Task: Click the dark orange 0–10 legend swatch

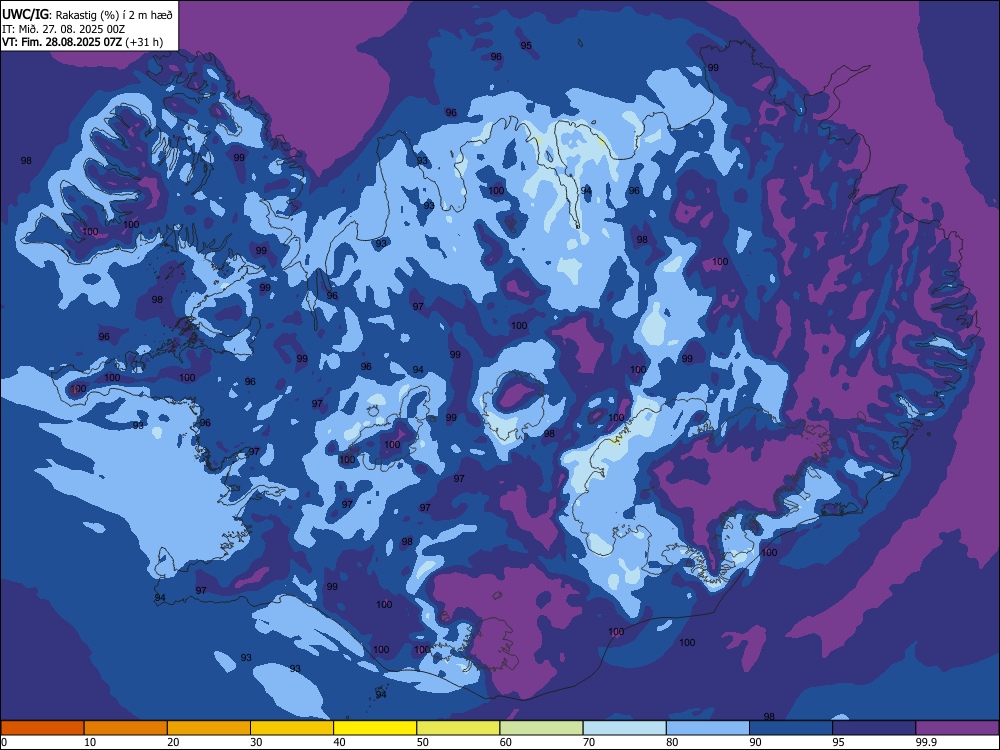Action: point(42,728)
